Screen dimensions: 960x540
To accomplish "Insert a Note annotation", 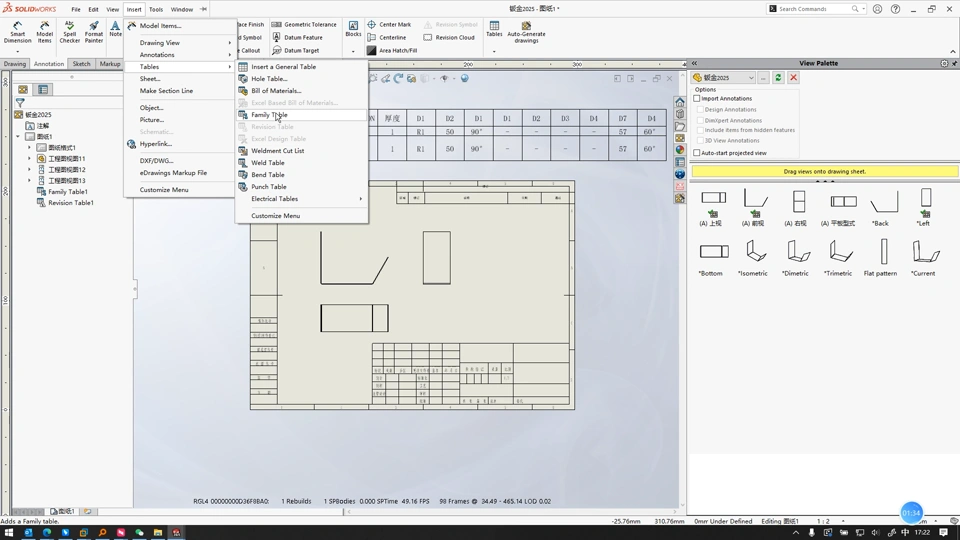I will click(x=115, y=29).
